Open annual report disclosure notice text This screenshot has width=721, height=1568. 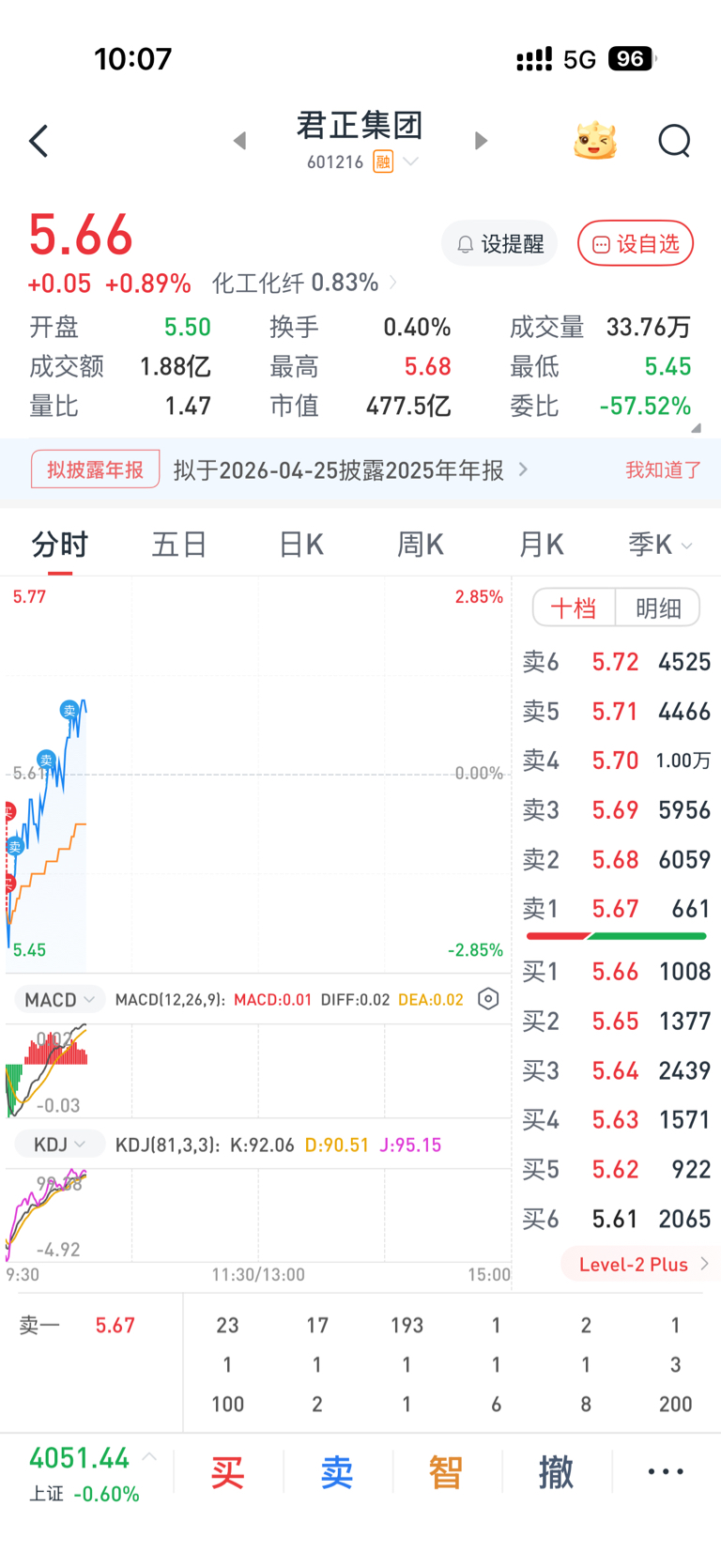(x=350, y=469)
